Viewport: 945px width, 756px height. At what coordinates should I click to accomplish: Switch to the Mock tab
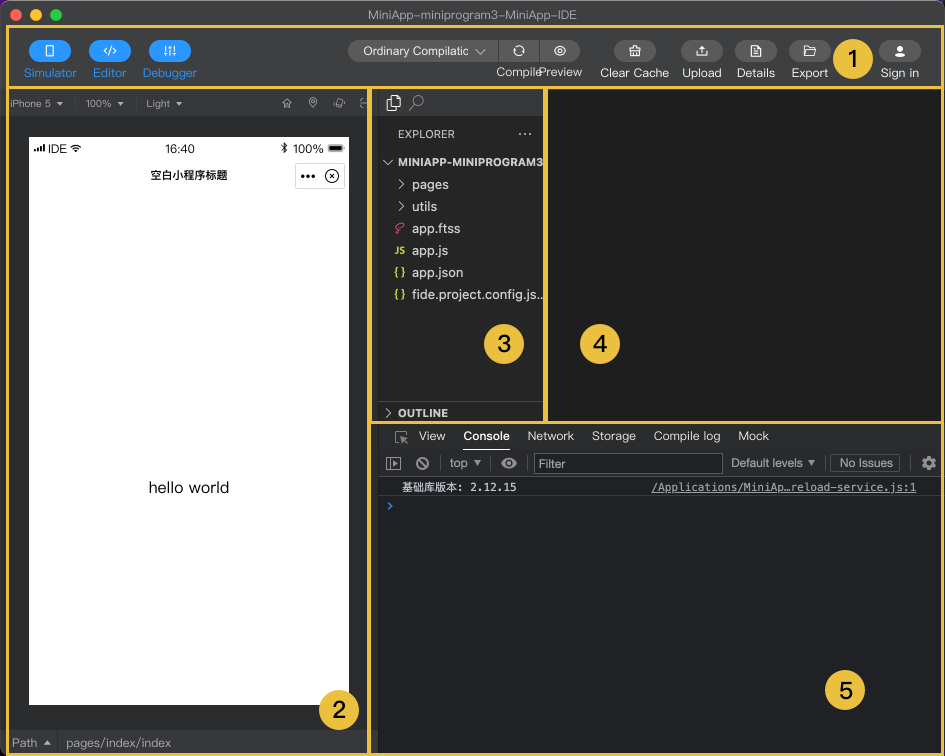click(753, 436)
